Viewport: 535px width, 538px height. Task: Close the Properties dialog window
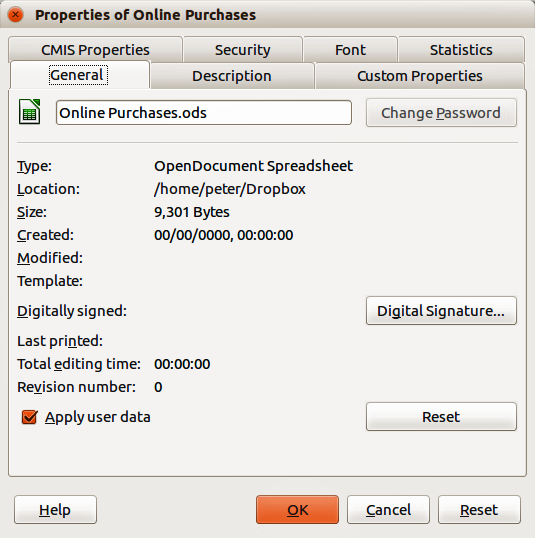pyautogui.click(x=15, y=15)
